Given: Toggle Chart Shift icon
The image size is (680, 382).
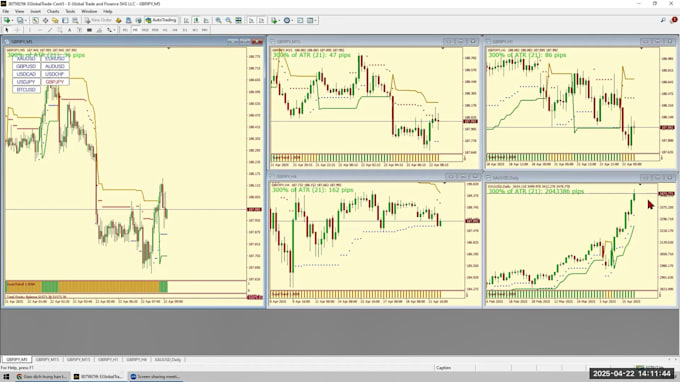Looking at the screenshot, I should pyautogui.click(x=262, y=20).
